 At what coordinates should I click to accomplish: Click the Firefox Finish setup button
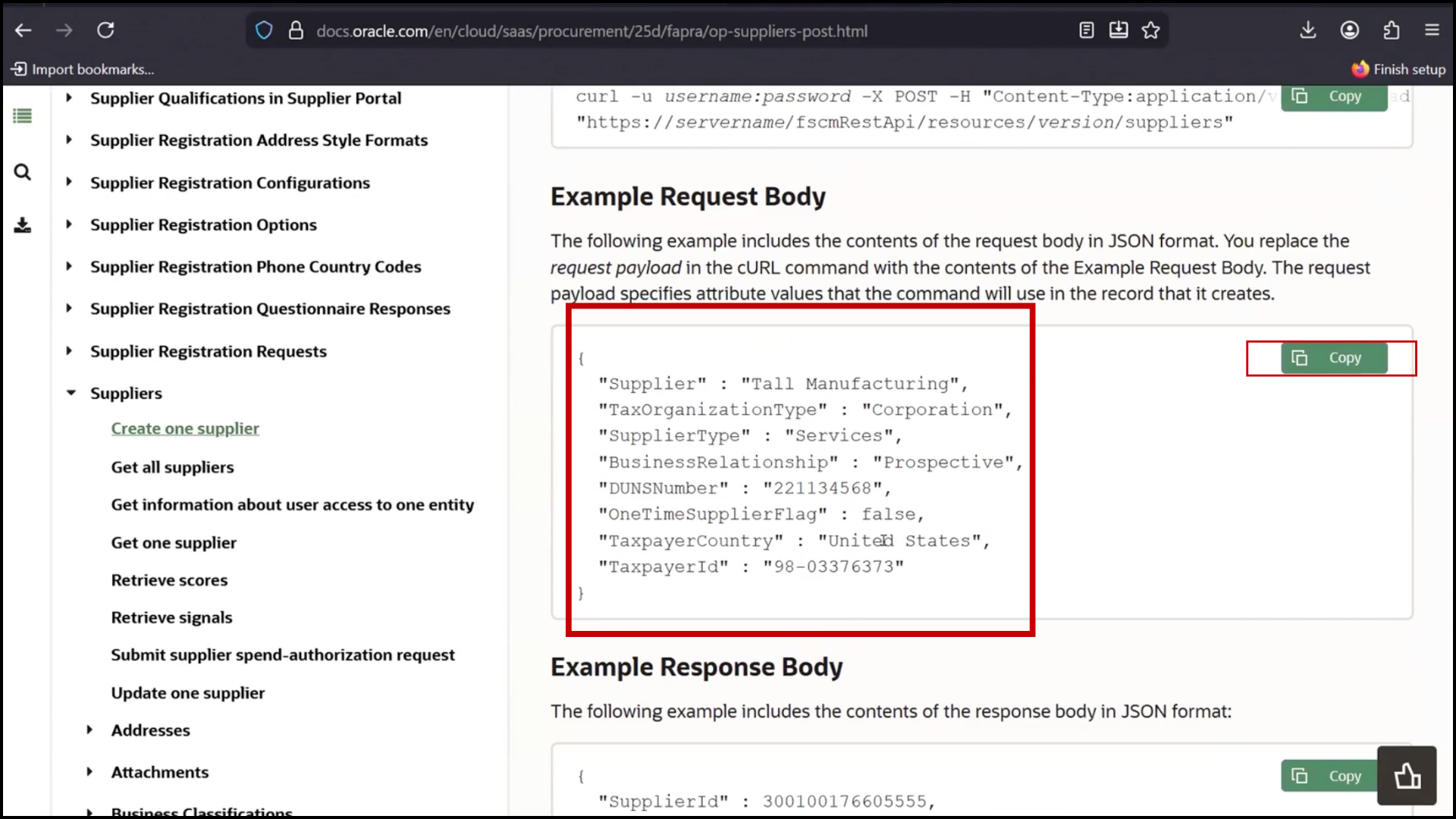click(x=1399, y=69)
